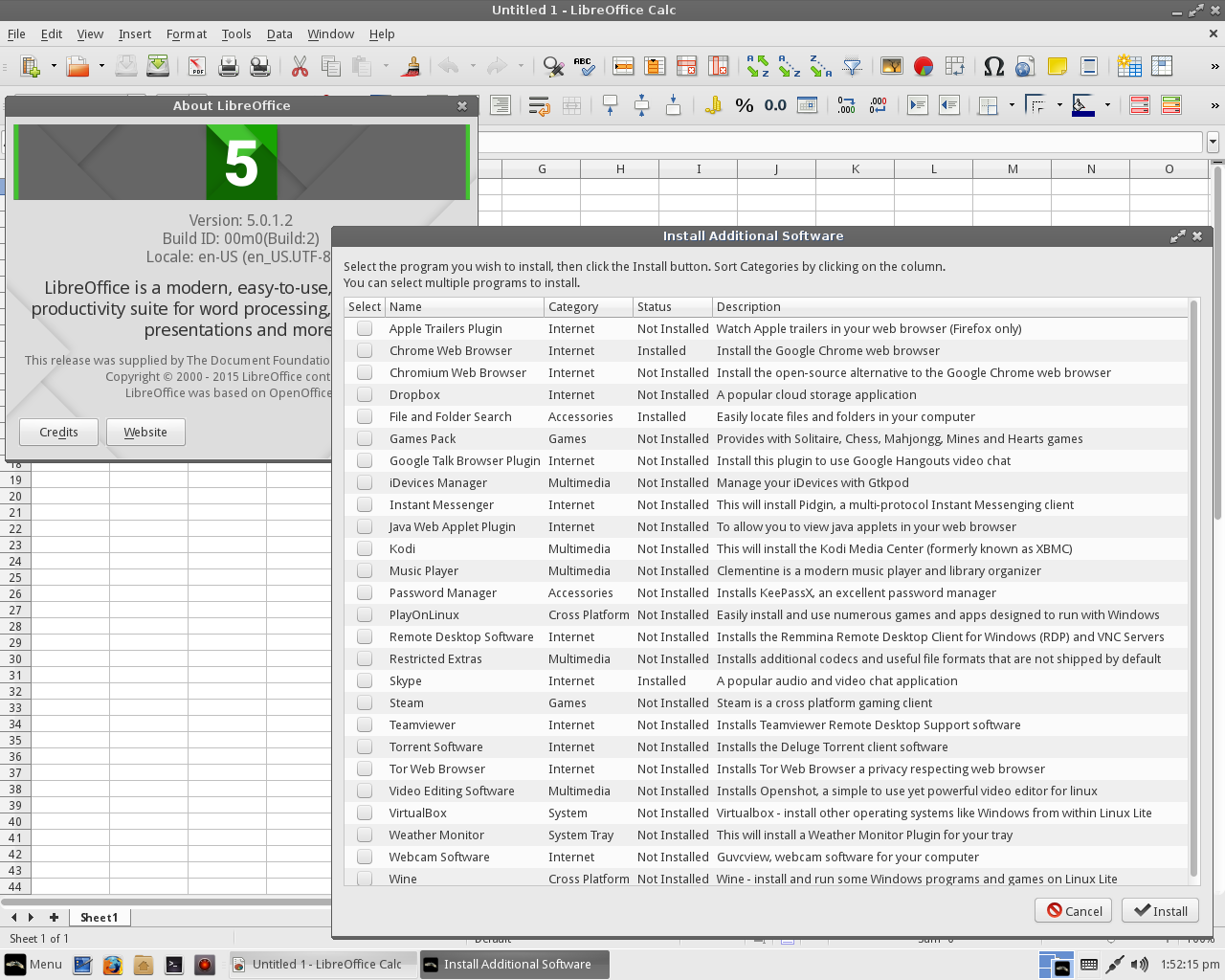Toggle the AutoFilter funnel icon
Screen dimensions: 1225x980
[852, 66]
